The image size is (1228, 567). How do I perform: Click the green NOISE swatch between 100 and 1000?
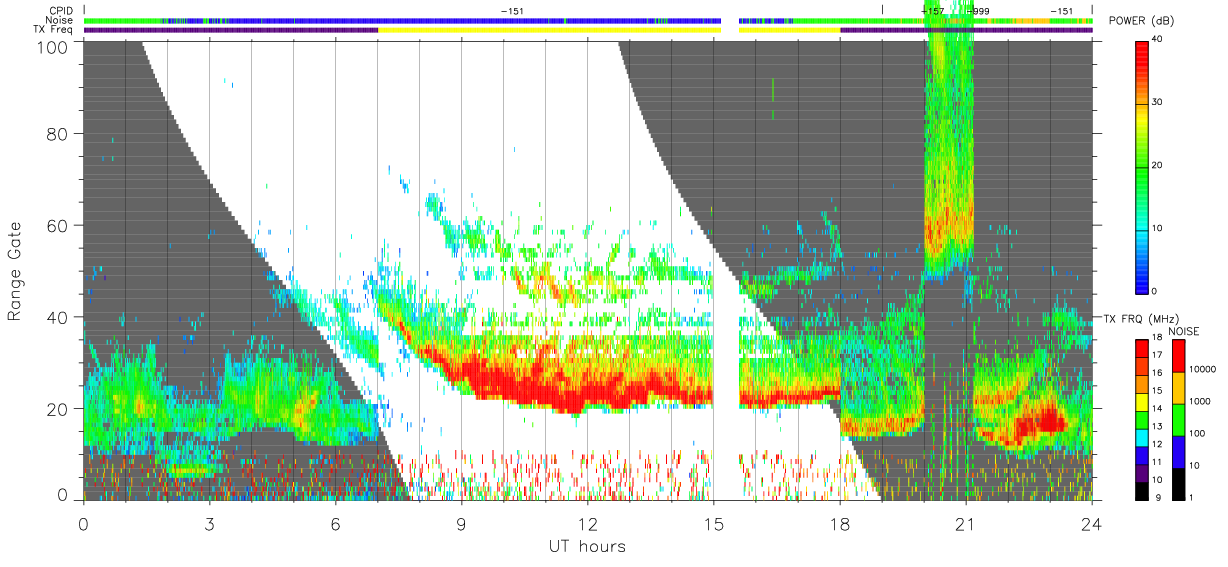(x=1180, y=418)
